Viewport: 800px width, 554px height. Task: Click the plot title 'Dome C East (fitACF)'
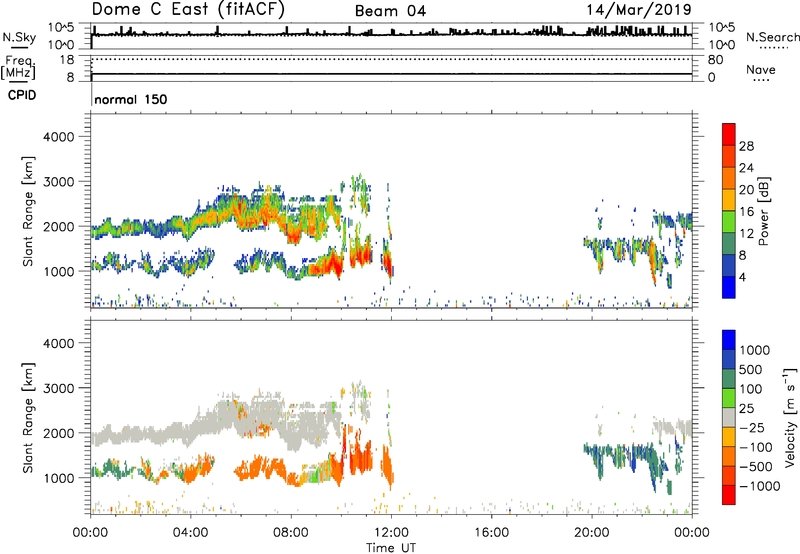(188, 10)
